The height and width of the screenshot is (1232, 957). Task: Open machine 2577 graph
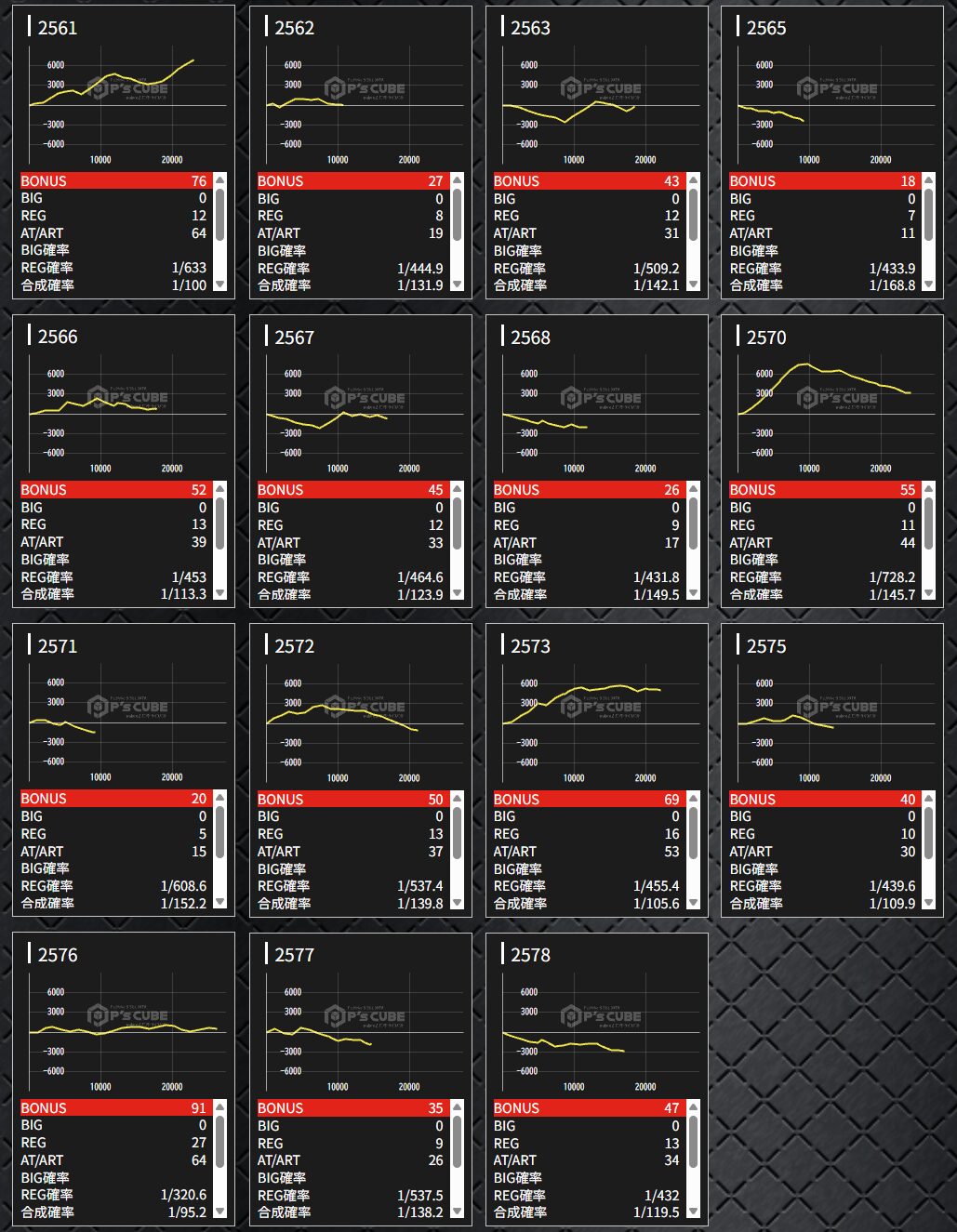[x=361, y=1032]
